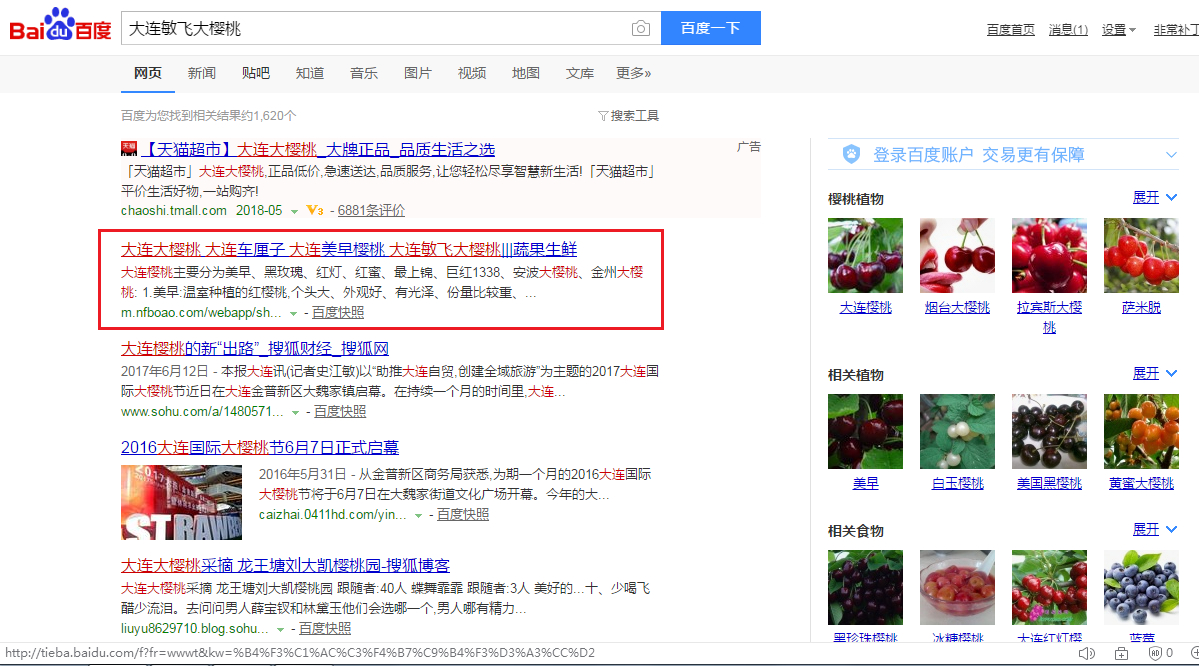Switch to 网页 tab
This screenshot has width=1199, height=666.
pos(148,73)
